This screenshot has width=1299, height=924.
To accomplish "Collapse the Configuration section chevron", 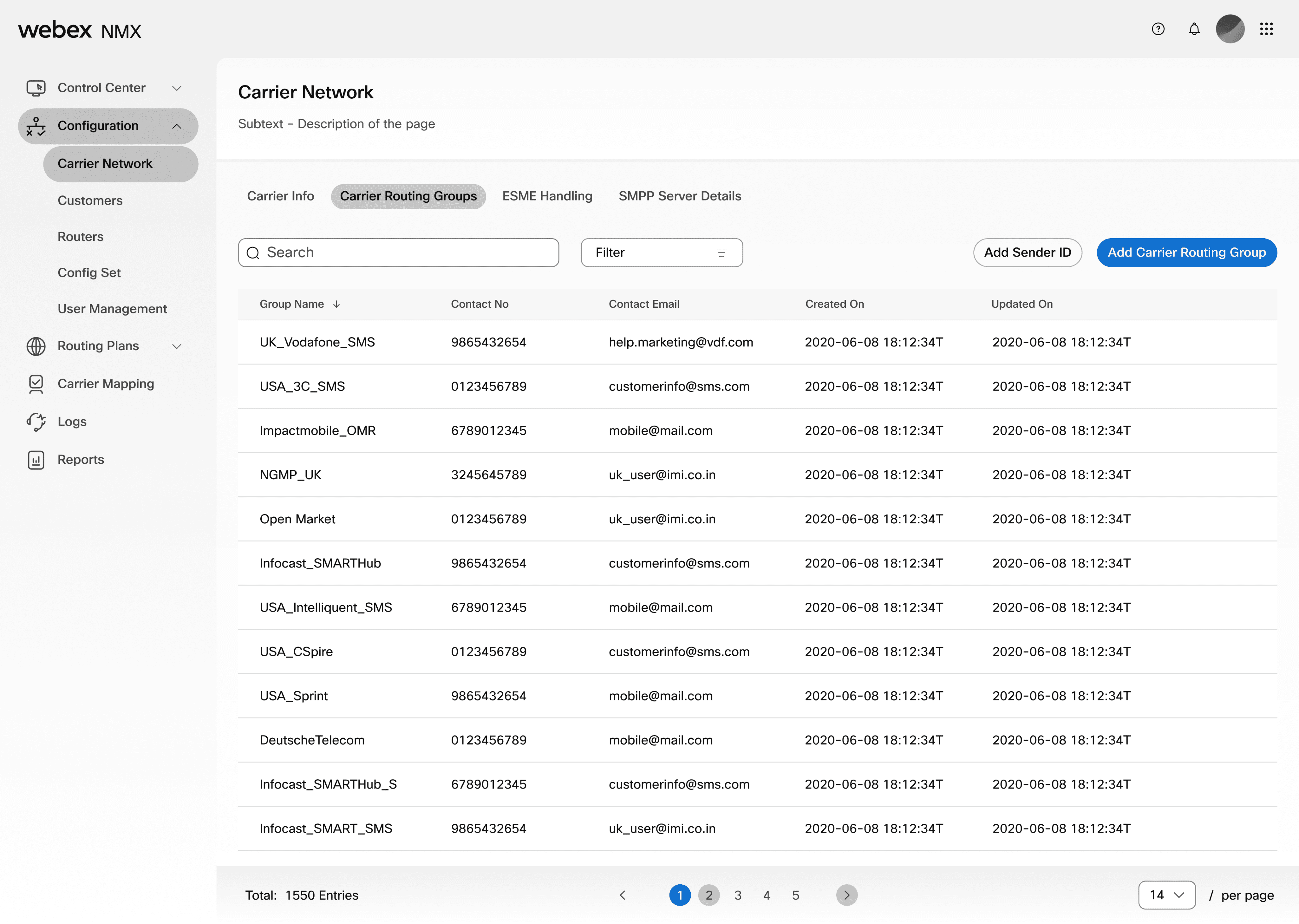I will click(x=177, y=126).
